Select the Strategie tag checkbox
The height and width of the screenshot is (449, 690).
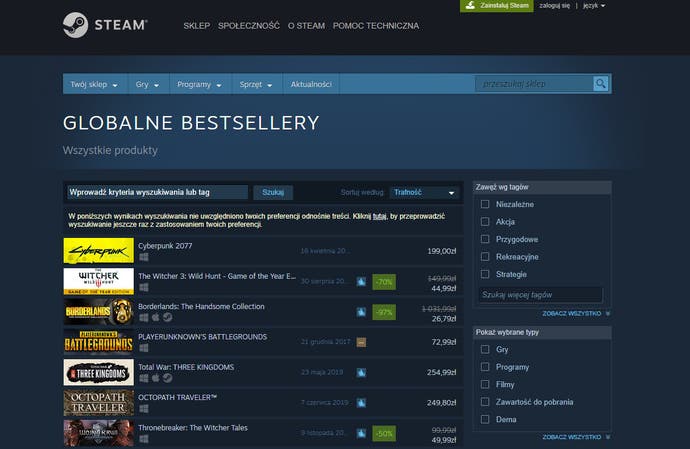[485, 274]
